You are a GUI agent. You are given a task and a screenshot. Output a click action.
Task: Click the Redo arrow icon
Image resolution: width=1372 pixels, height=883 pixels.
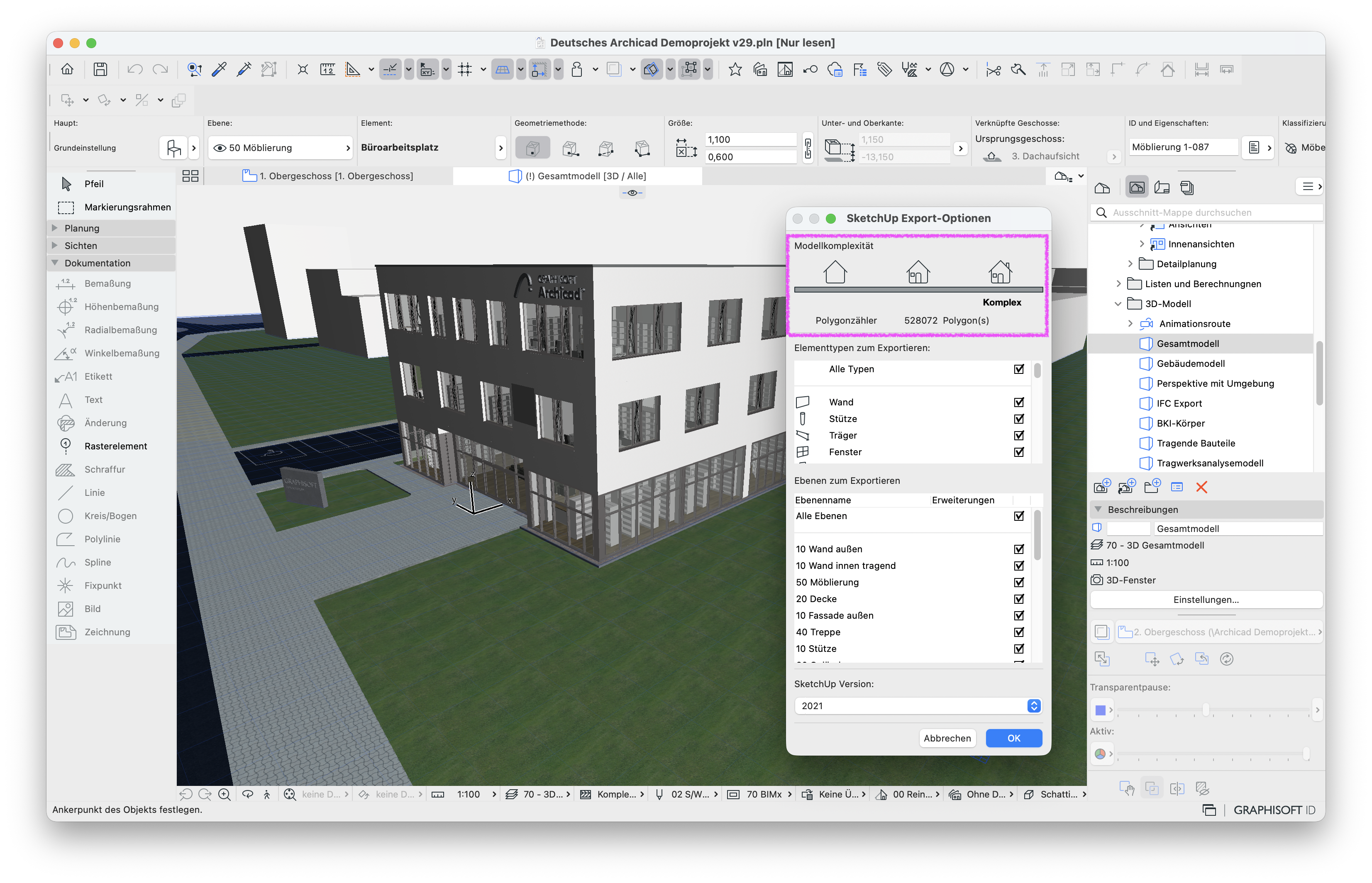click(160, 69)
